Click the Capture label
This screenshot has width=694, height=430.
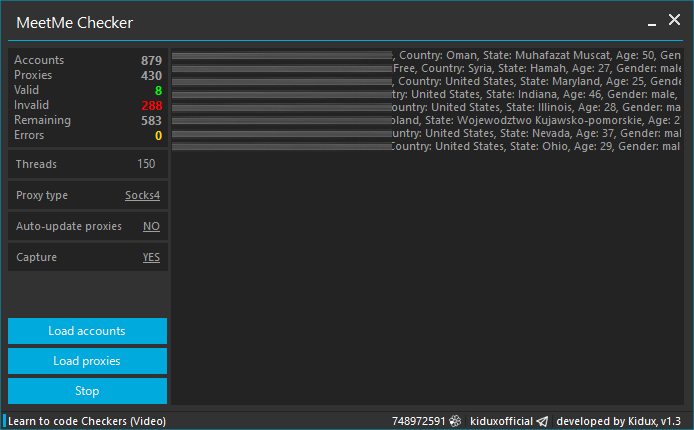pyautogui.click(x=36, y=257)
